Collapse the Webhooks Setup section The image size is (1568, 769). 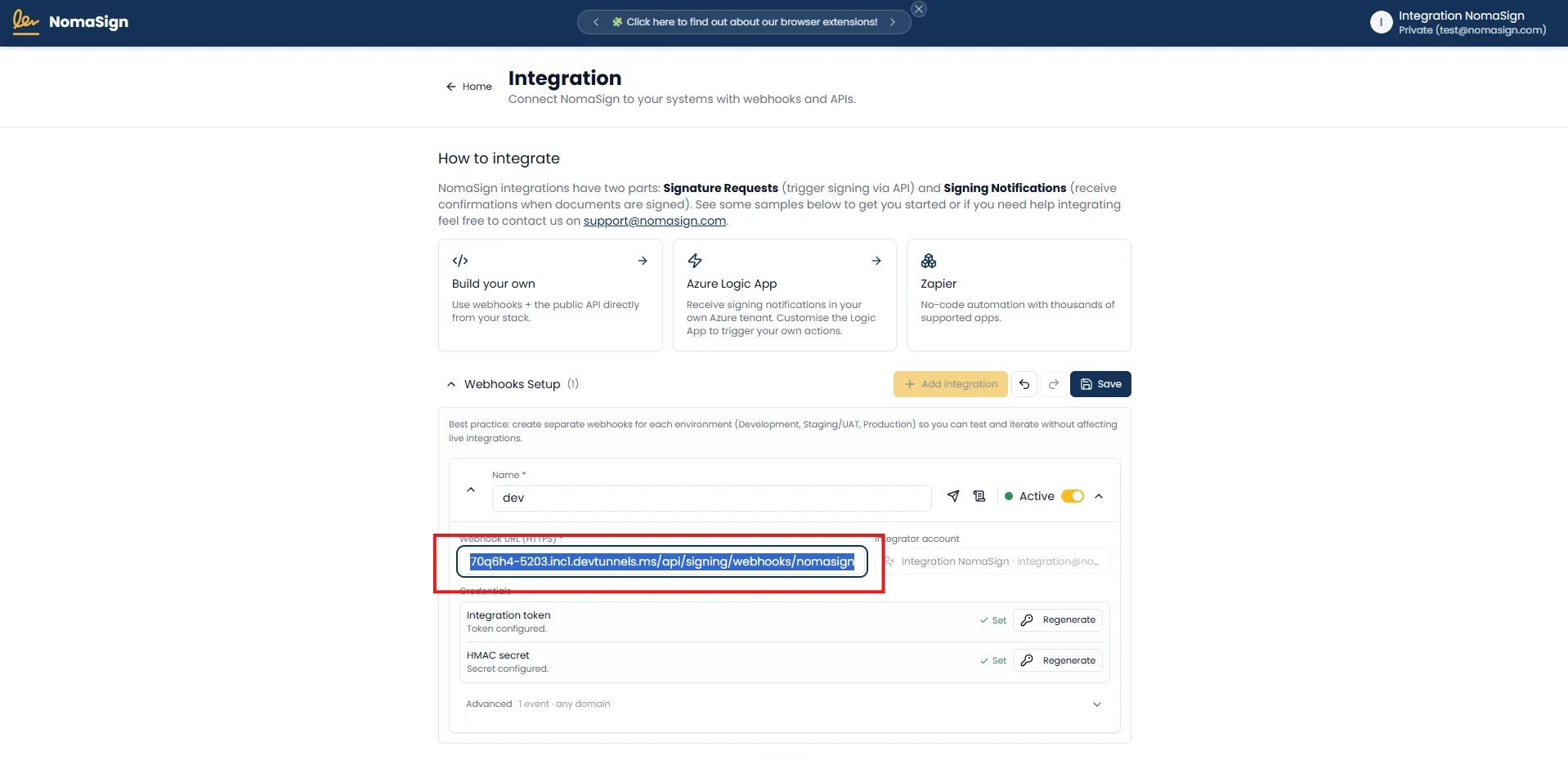[451, 384]
